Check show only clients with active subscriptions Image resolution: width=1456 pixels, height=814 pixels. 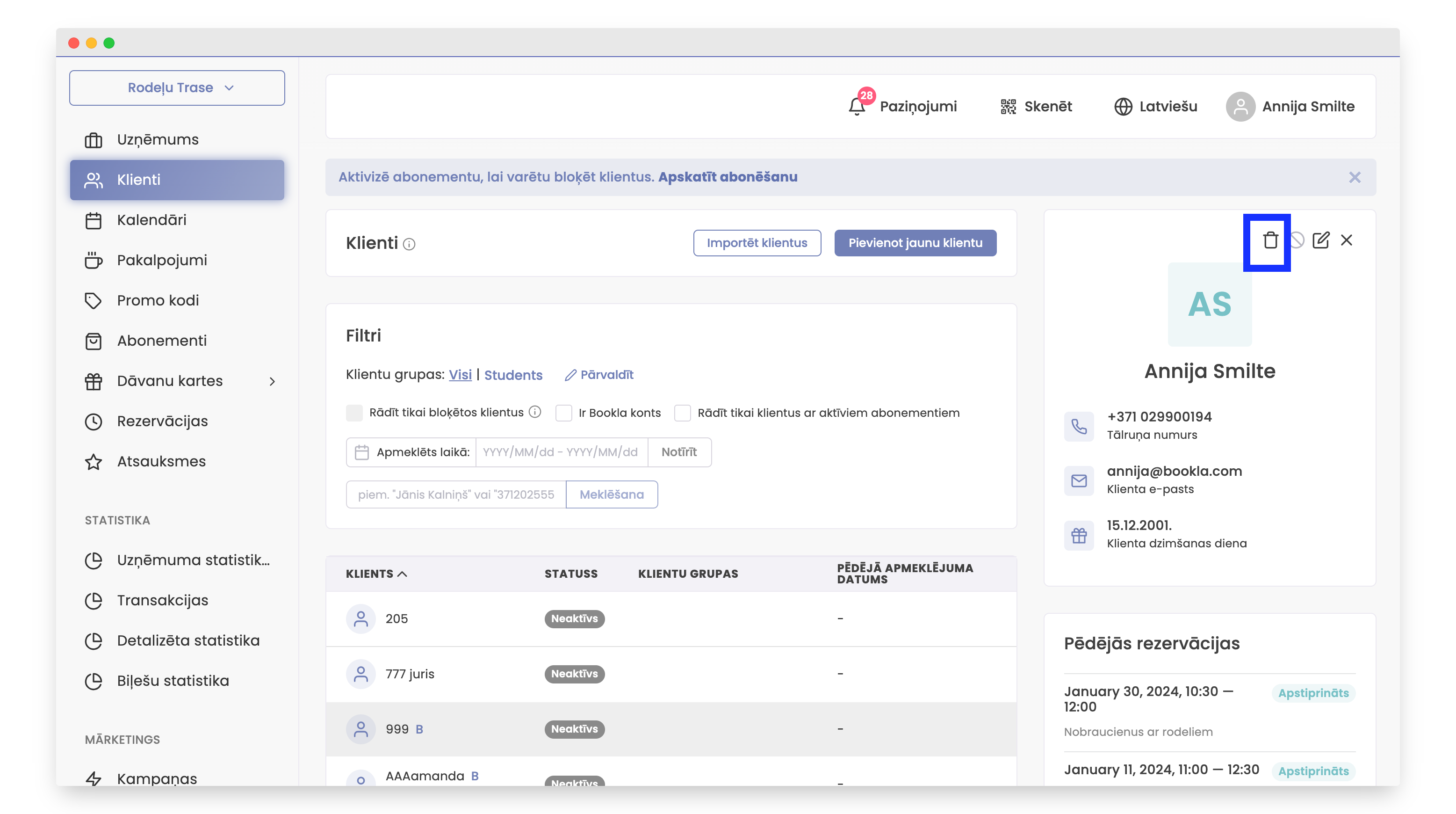(x=682, y=413)
